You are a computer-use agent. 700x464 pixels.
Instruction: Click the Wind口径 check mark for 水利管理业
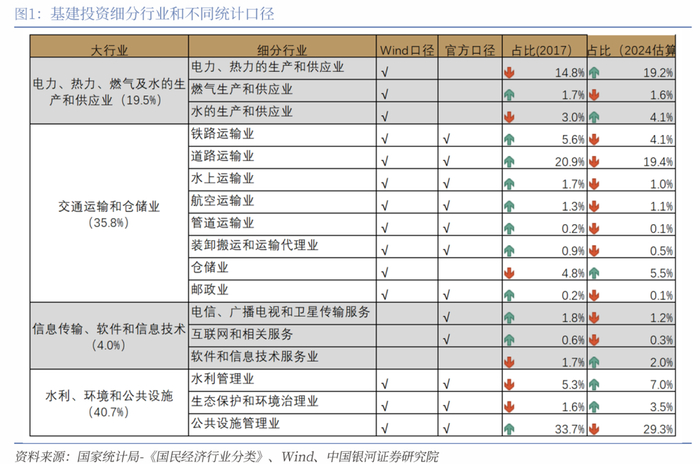[385, 384]
